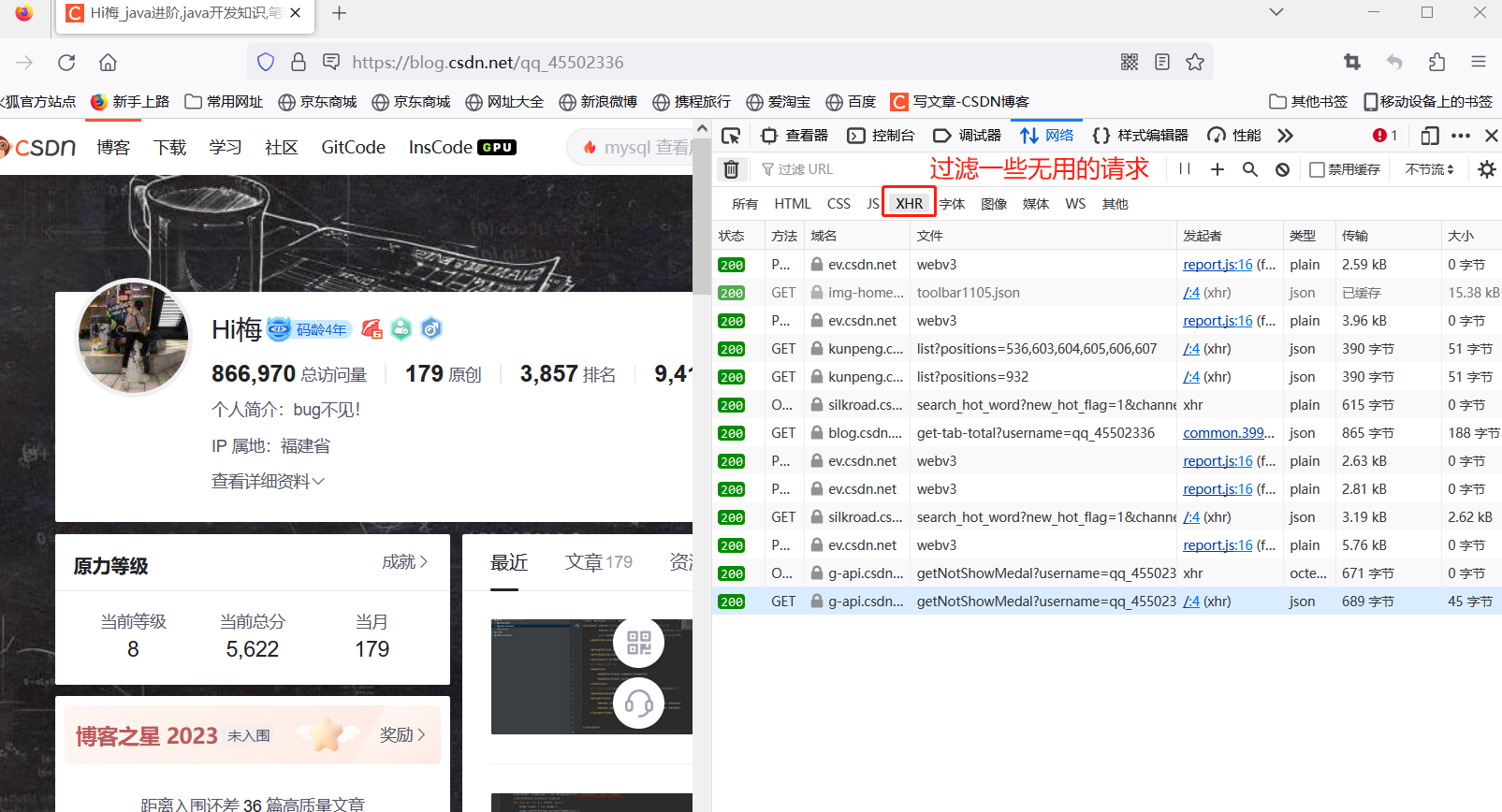
Task: Open the extensions puzzle icon
Action: click(1436, 63)
